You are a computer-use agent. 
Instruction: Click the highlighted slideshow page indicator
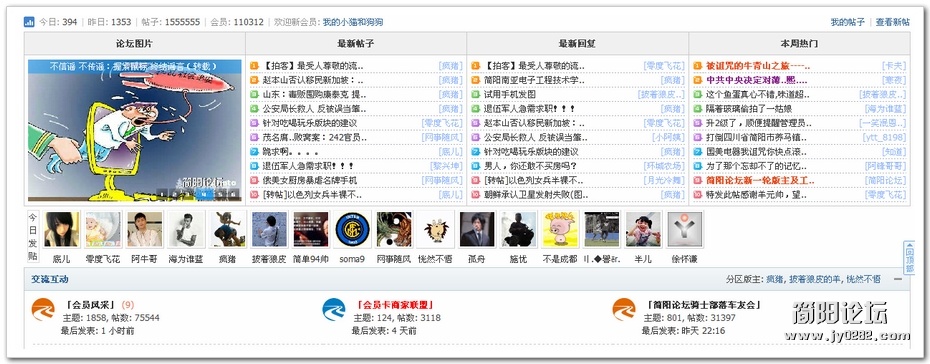click(x=204, y=193)
